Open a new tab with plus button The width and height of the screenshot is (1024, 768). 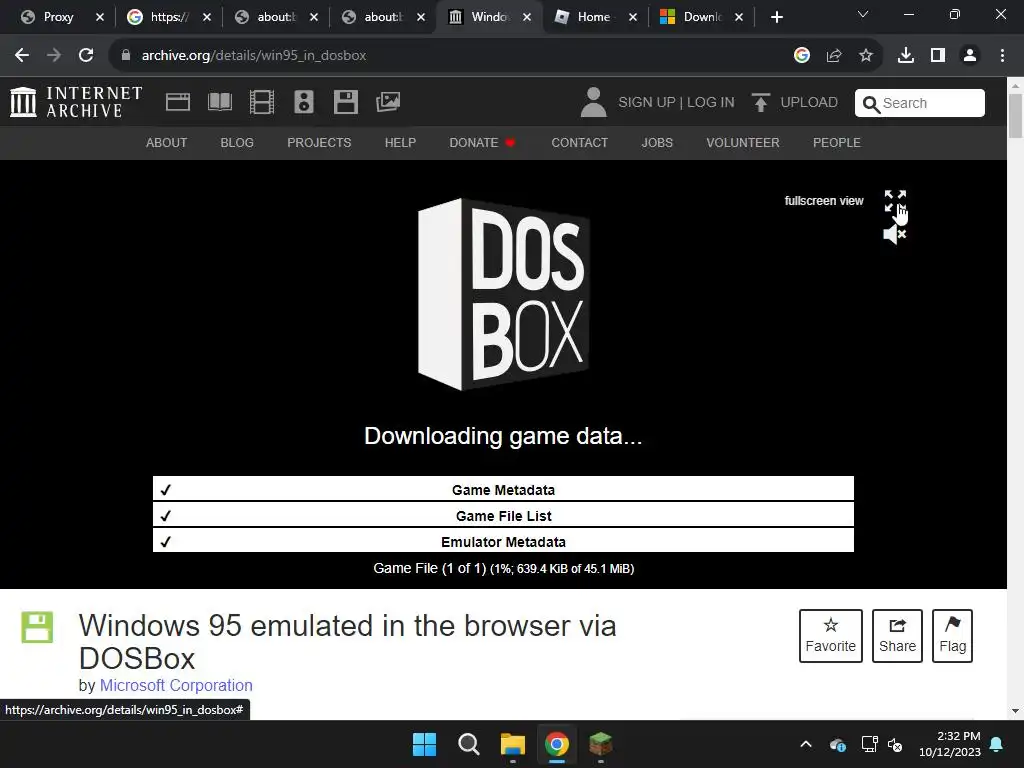tap(776, 17)
